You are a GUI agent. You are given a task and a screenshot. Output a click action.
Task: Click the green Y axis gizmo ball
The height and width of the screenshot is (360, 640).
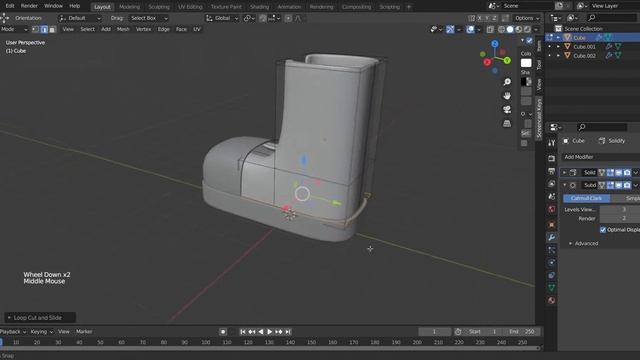point(507,60)
